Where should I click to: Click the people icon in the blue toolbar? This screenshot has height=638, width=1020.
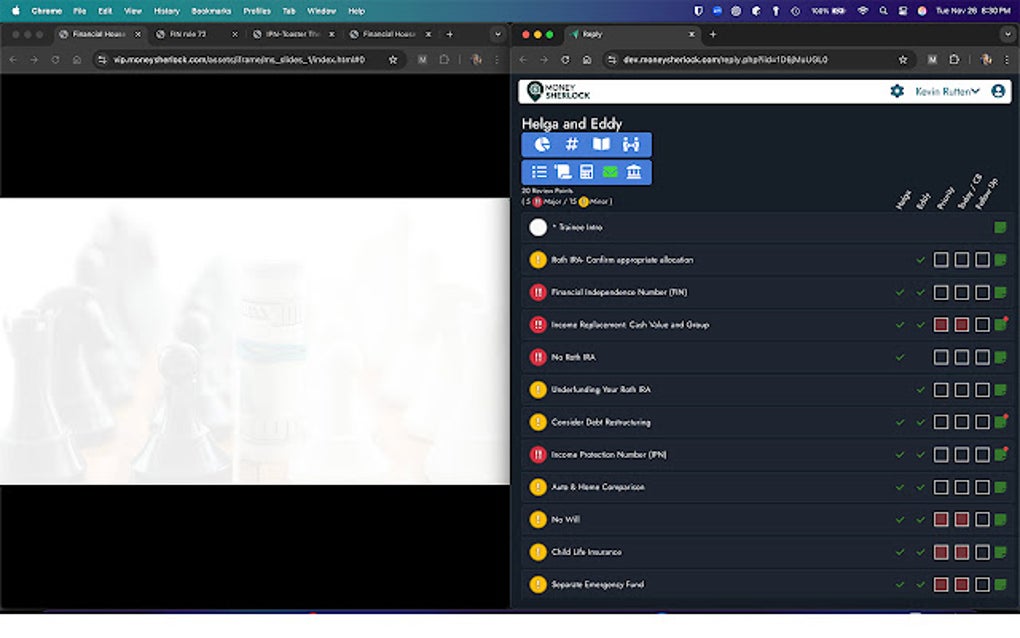(631, 144)
